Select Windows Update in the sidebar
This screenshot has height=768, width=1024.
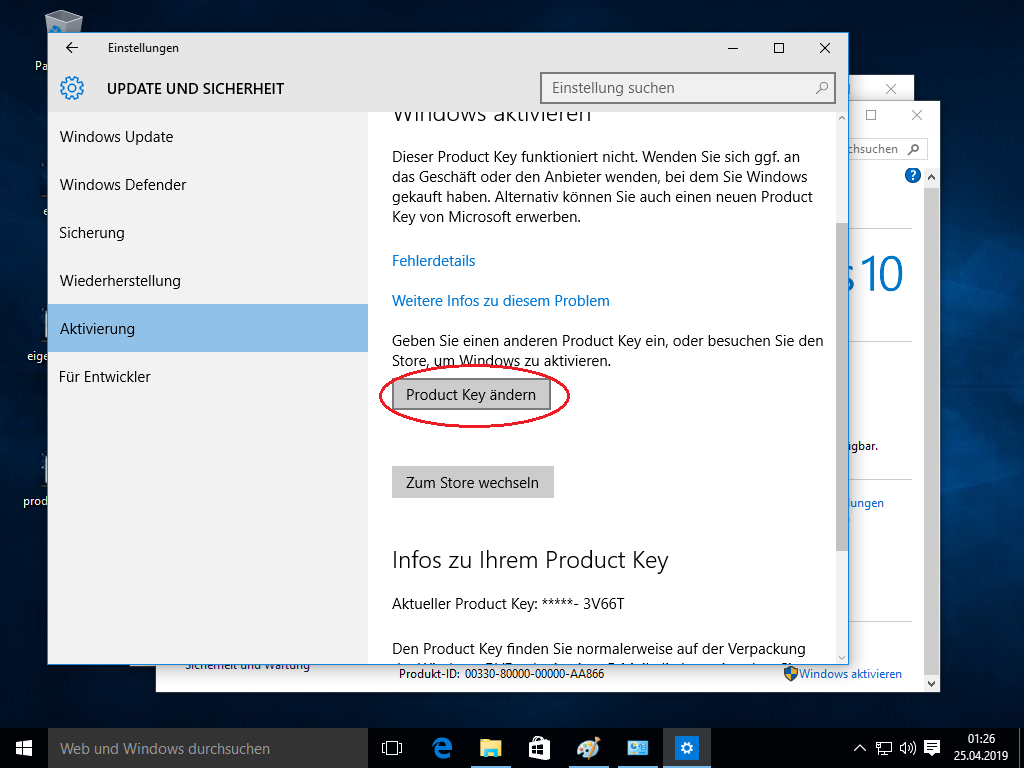click(x=115, y=137)
